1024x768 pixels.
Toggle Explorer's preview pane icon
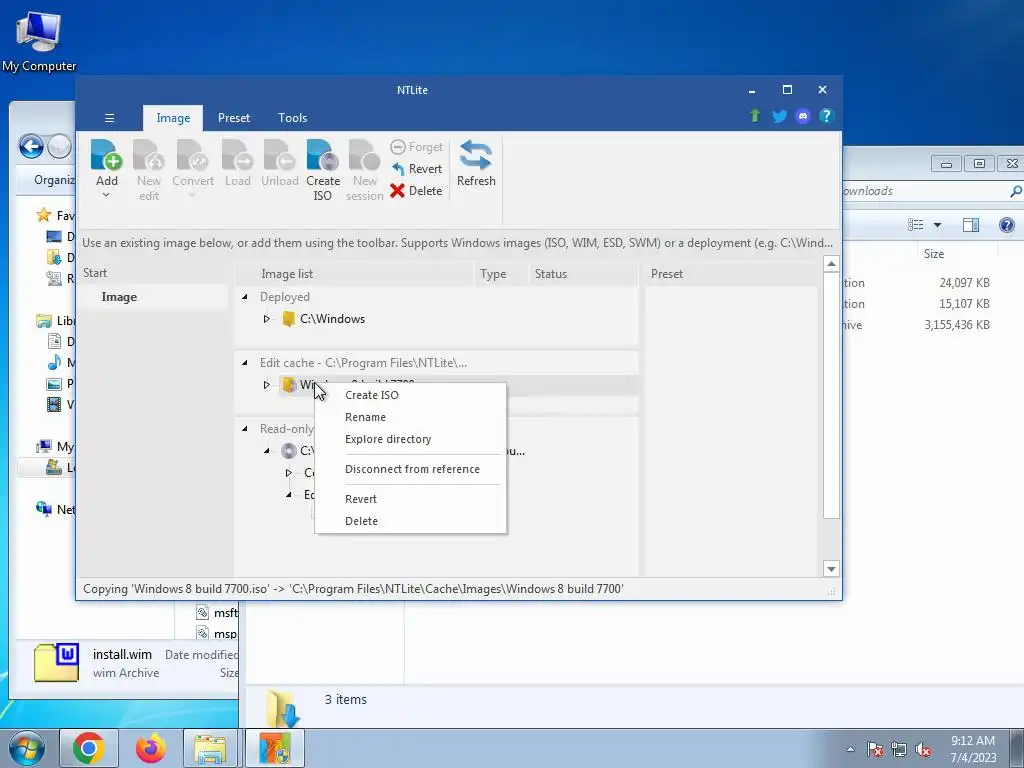pos(971,225)
